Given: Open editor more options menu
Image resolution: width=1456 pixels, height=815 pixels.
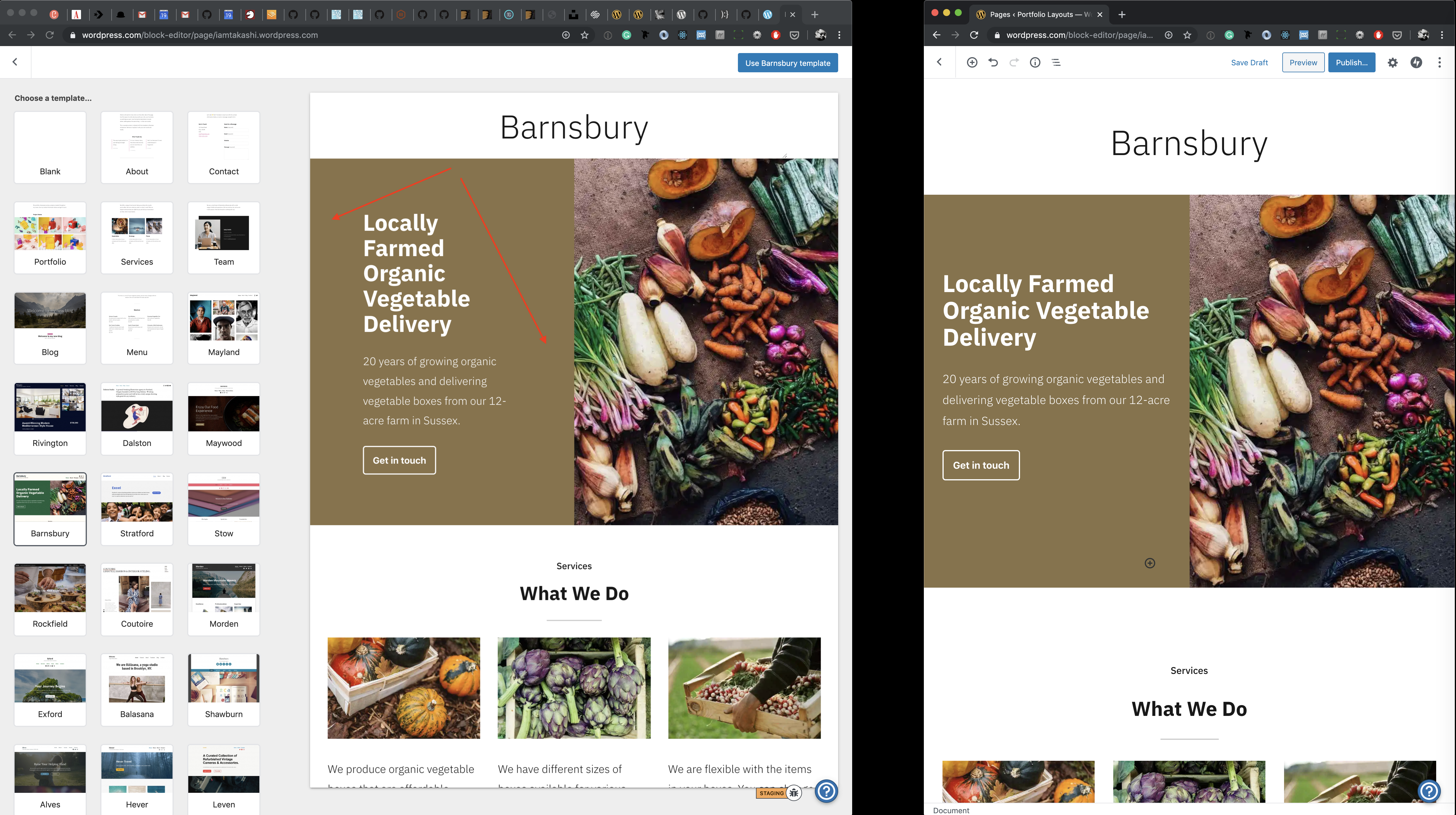Looking at the screenshot, I should coord(1440,63).
